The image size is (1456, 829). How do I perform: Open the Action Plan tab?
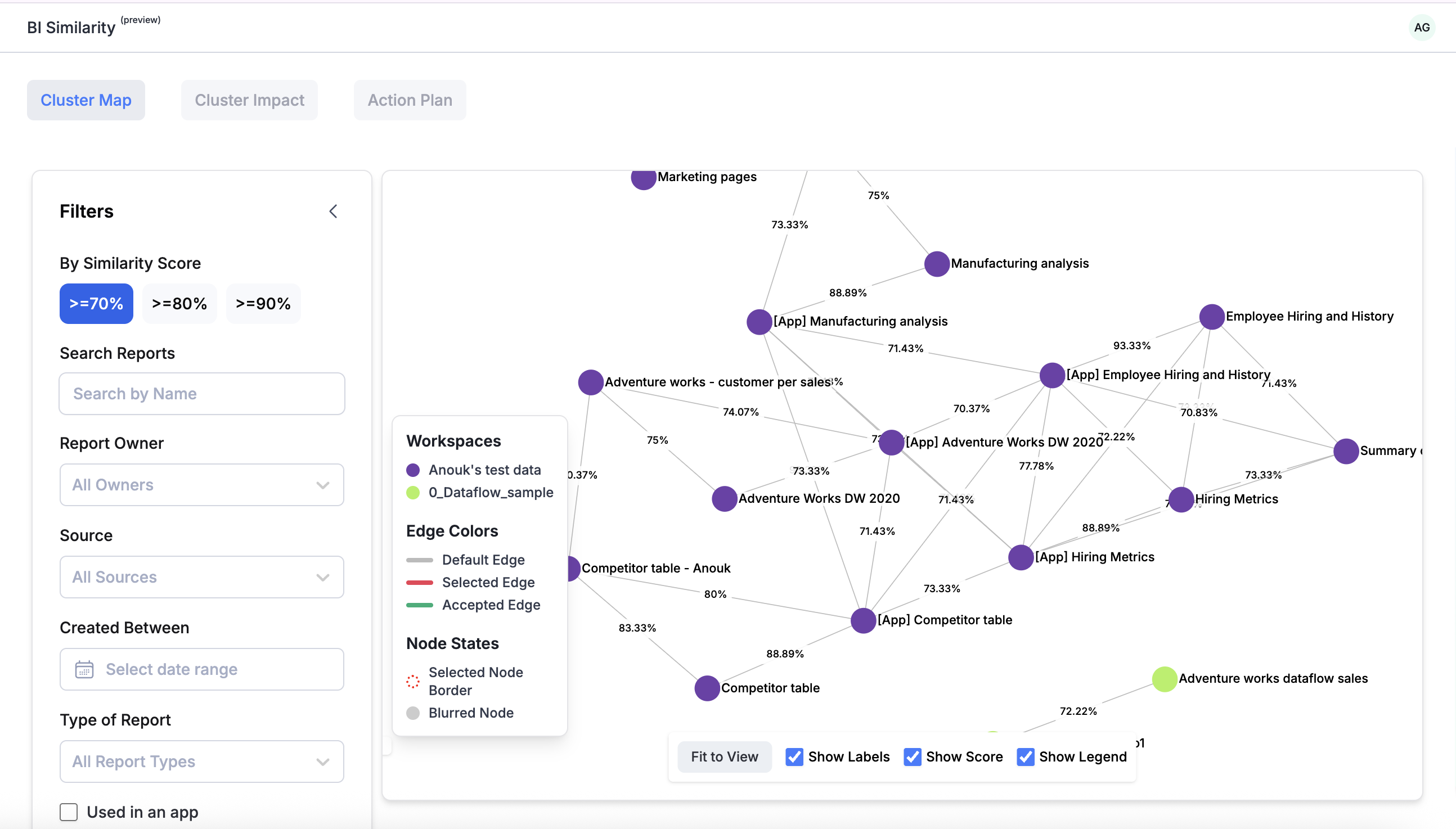click(x=410, y=100)
